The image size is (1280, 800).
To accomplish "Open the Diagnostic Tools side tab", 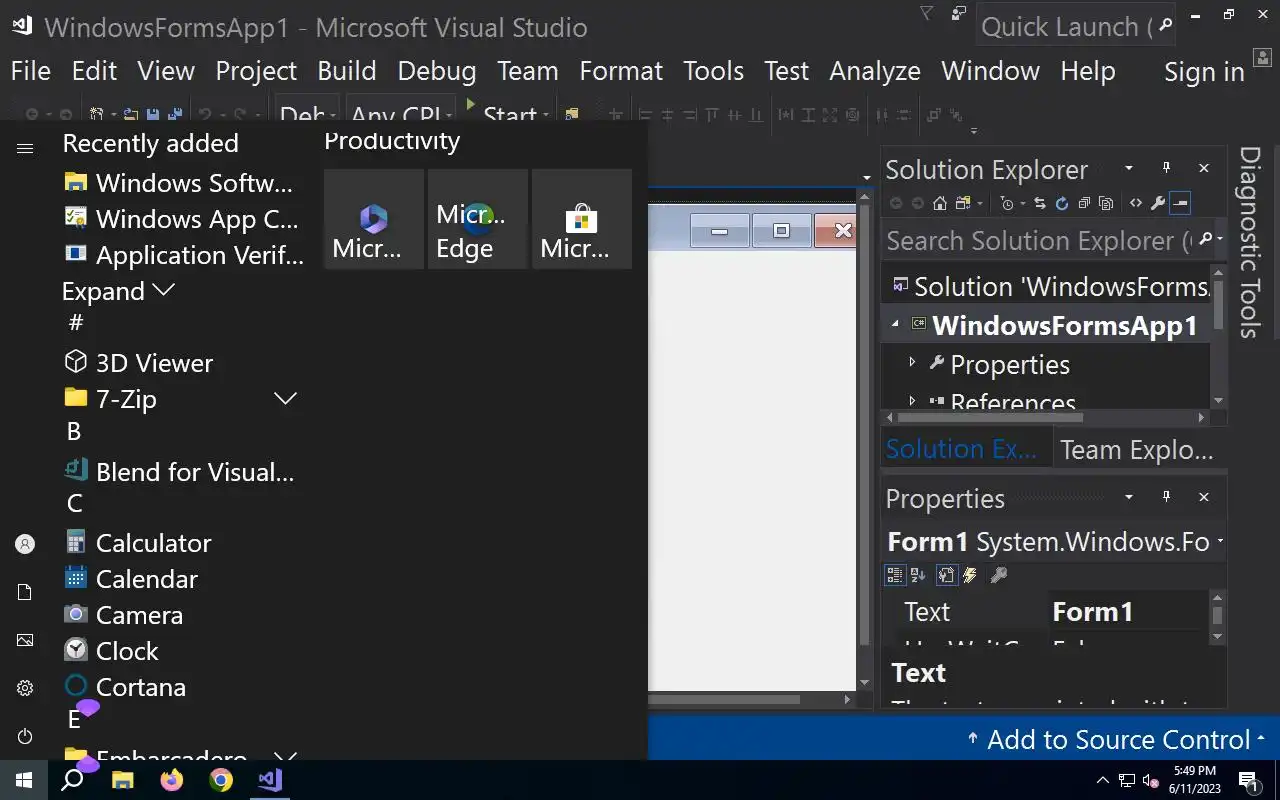I will click(x=1250, y=242).
